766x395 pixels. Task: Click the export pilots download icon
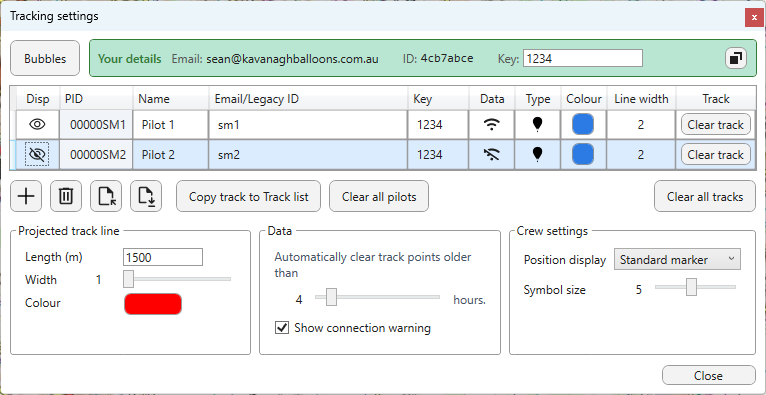click(x=146, y=196)
